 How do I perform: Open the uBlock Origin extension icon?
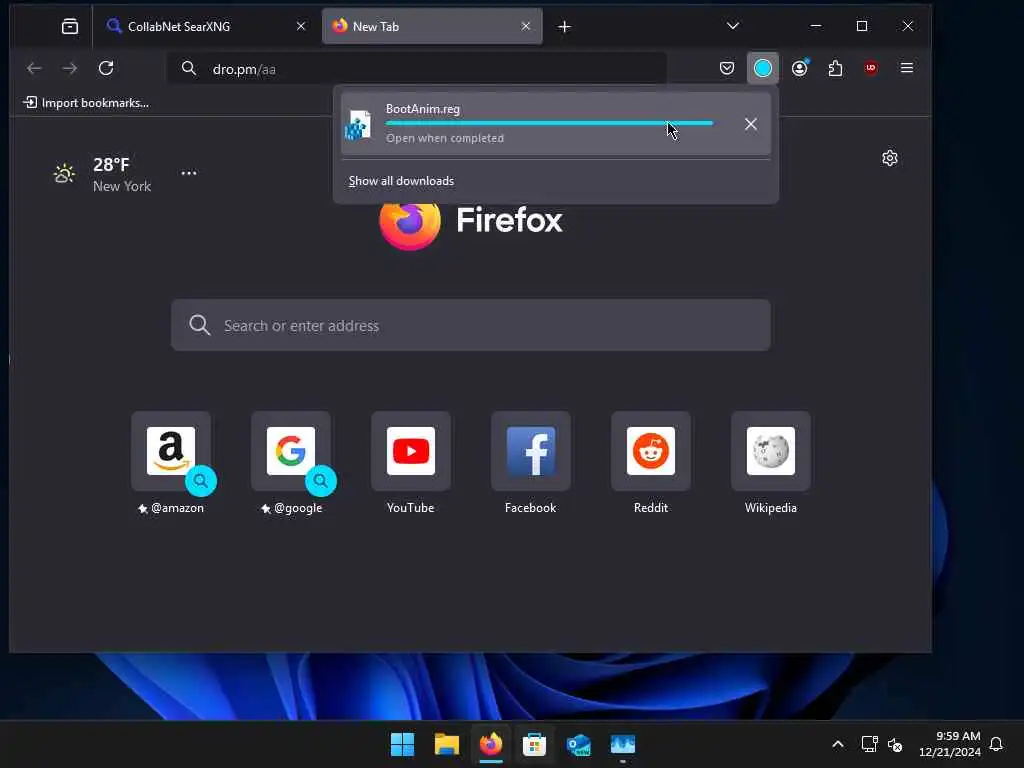click(x=871, y=68)
